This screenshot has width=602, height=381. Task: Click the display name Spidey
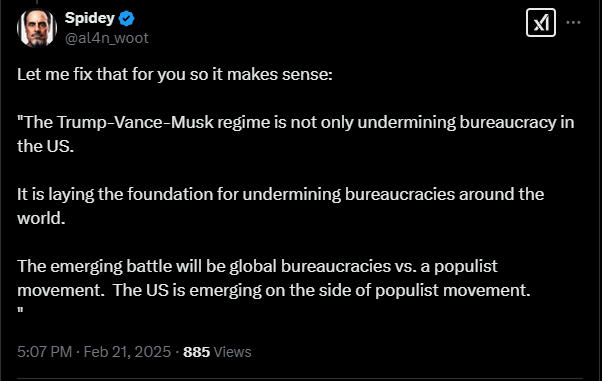(x=89, y=18)
